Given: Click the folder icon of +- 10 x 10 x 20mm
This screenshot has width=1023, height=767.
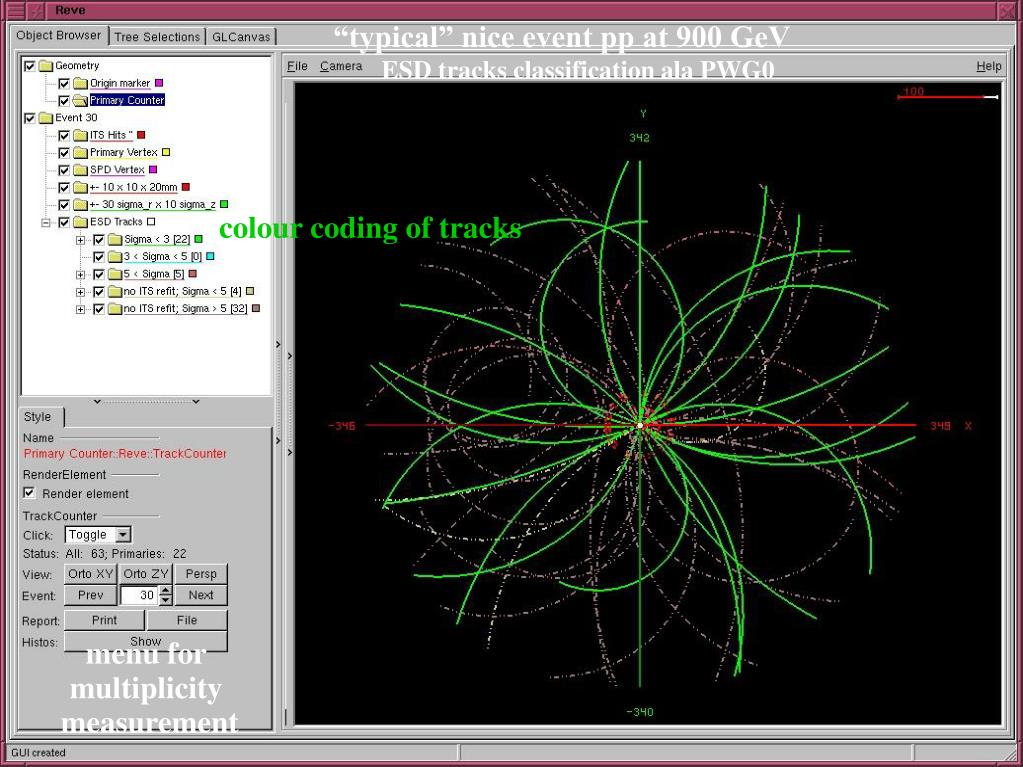Looking at the screenshot, I should pyautogui.click(x=80, y=188).
